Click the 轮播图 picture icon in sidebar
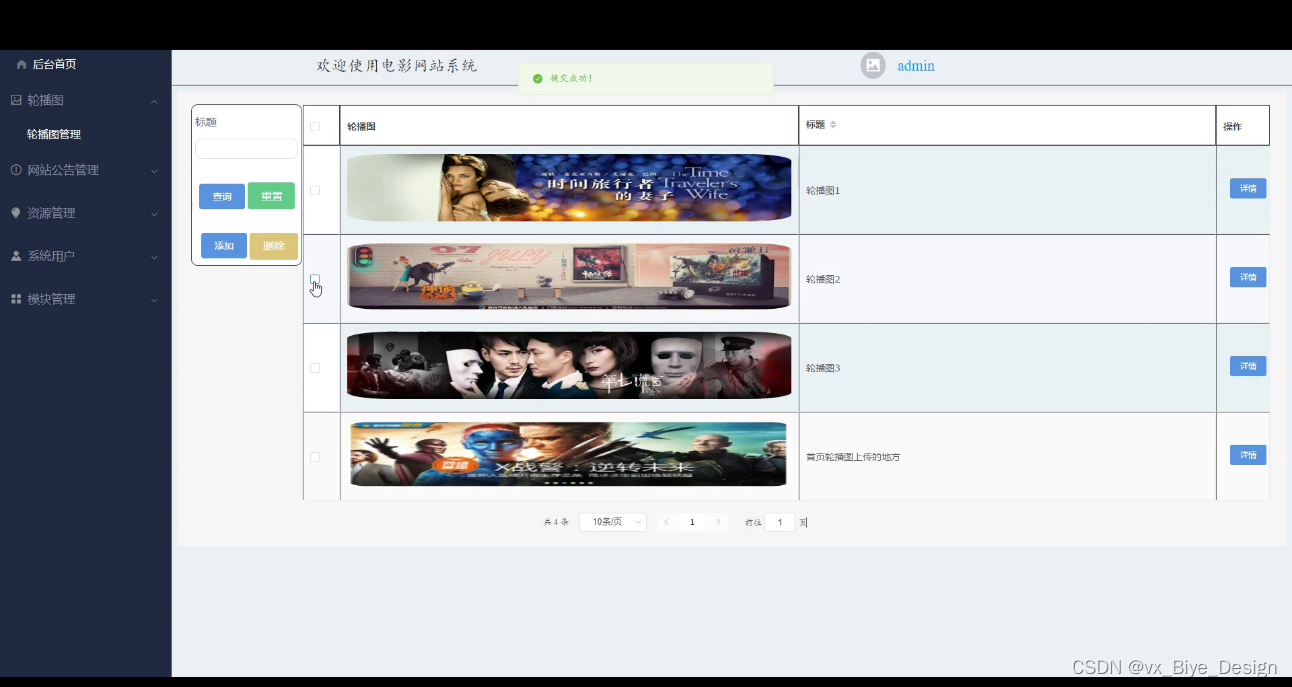The image size is (1292, 687). click(x=16, y=100)
